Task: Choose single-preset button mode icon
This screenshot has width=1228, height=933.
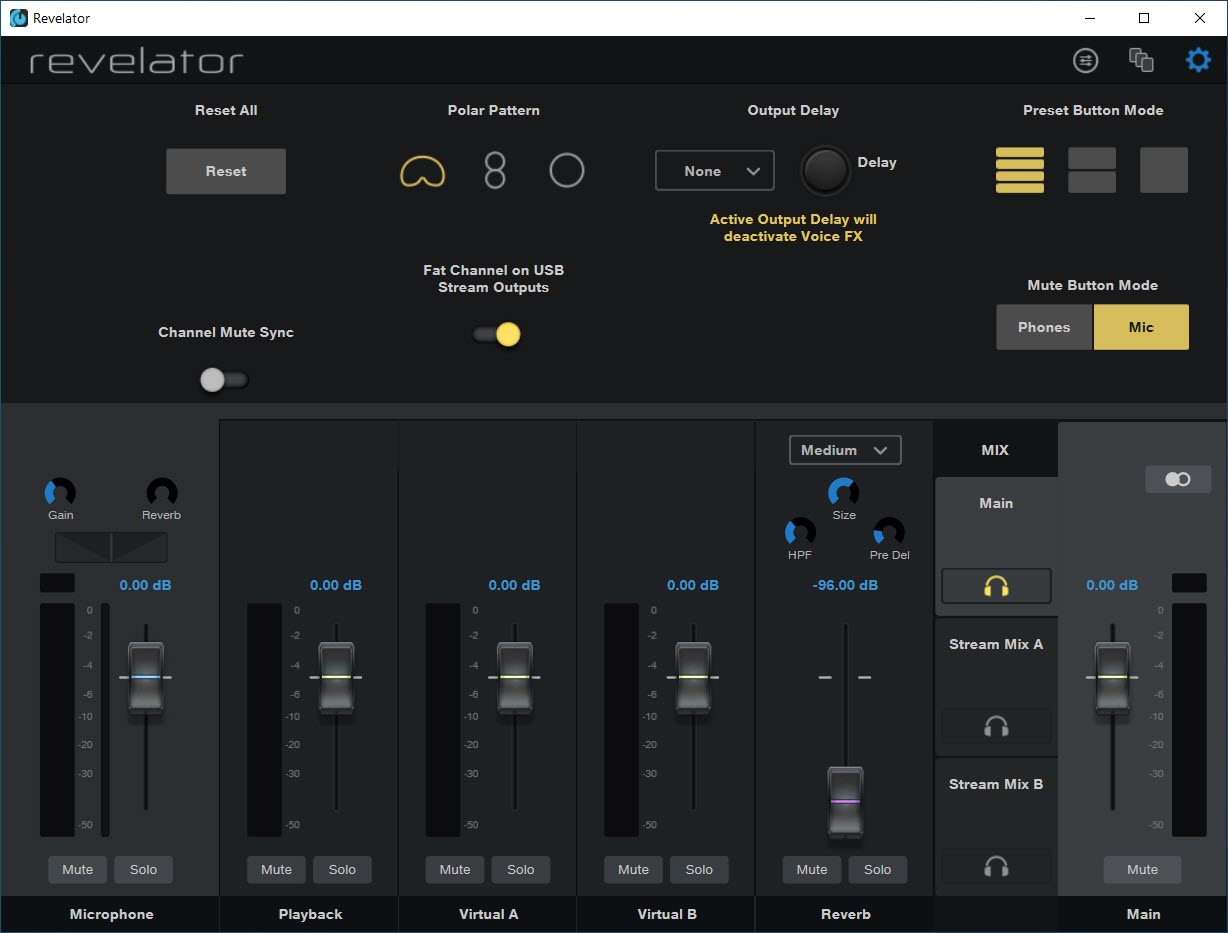Action: [1164, 170]
